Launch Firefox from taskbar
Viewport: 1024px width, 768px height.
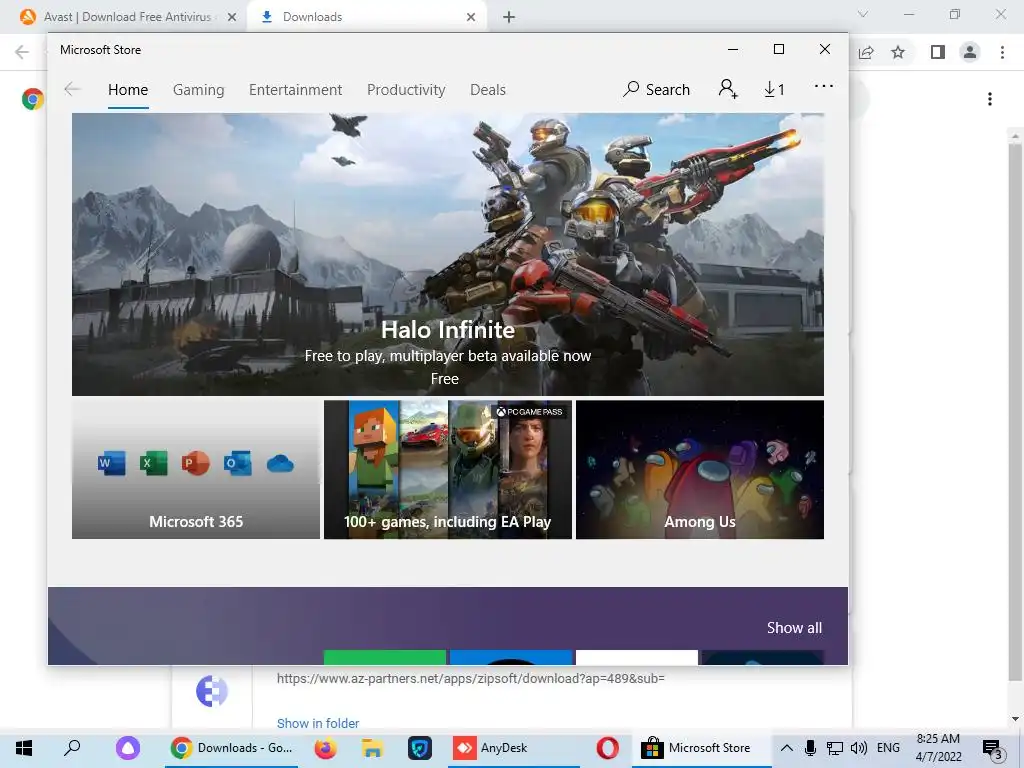coord(325,748)
